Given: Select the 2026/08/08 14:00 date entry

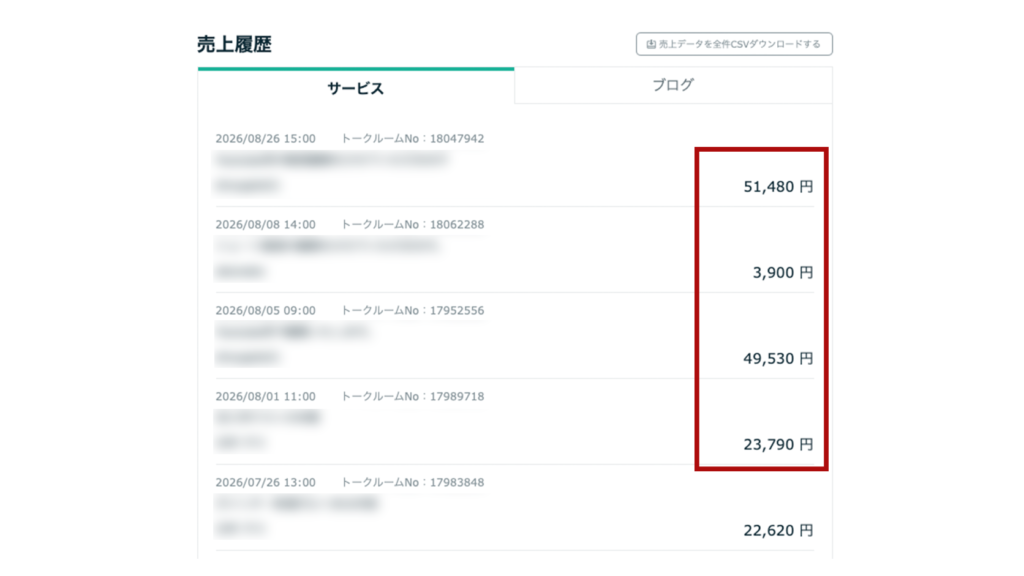Looking at the screenshot, I should point(265,225).
